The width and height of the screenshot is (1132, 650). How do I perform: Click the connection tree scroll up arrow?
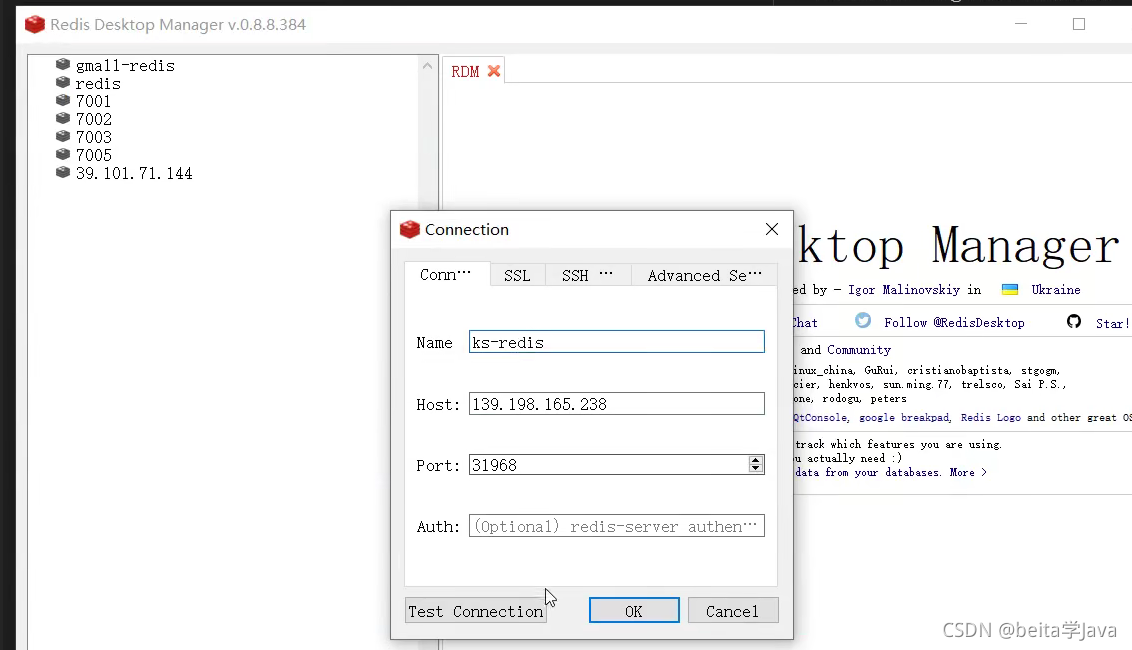tap(427, 66)
